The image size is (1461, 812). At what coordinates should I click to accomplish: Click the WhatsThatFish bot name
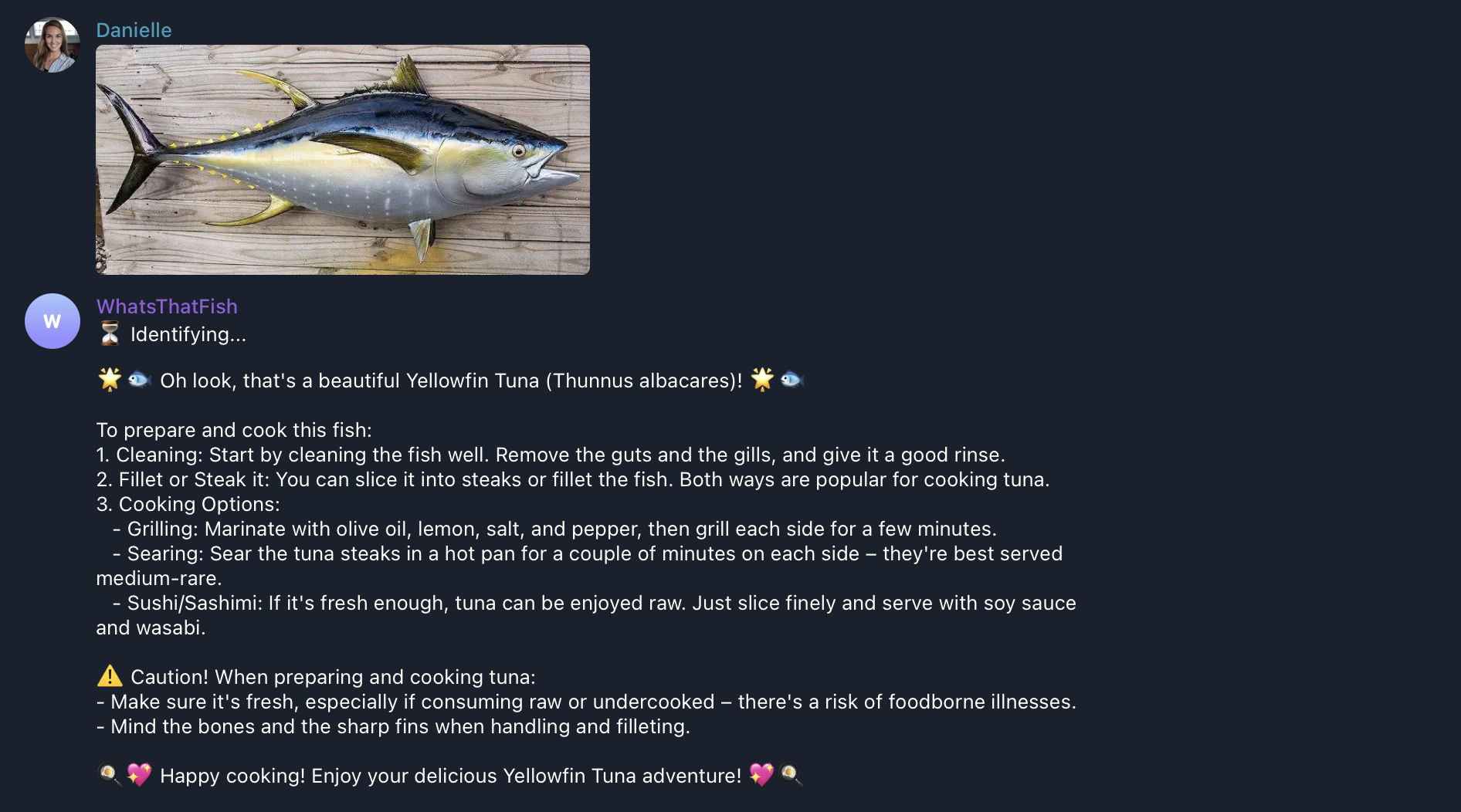click(166, 306)
